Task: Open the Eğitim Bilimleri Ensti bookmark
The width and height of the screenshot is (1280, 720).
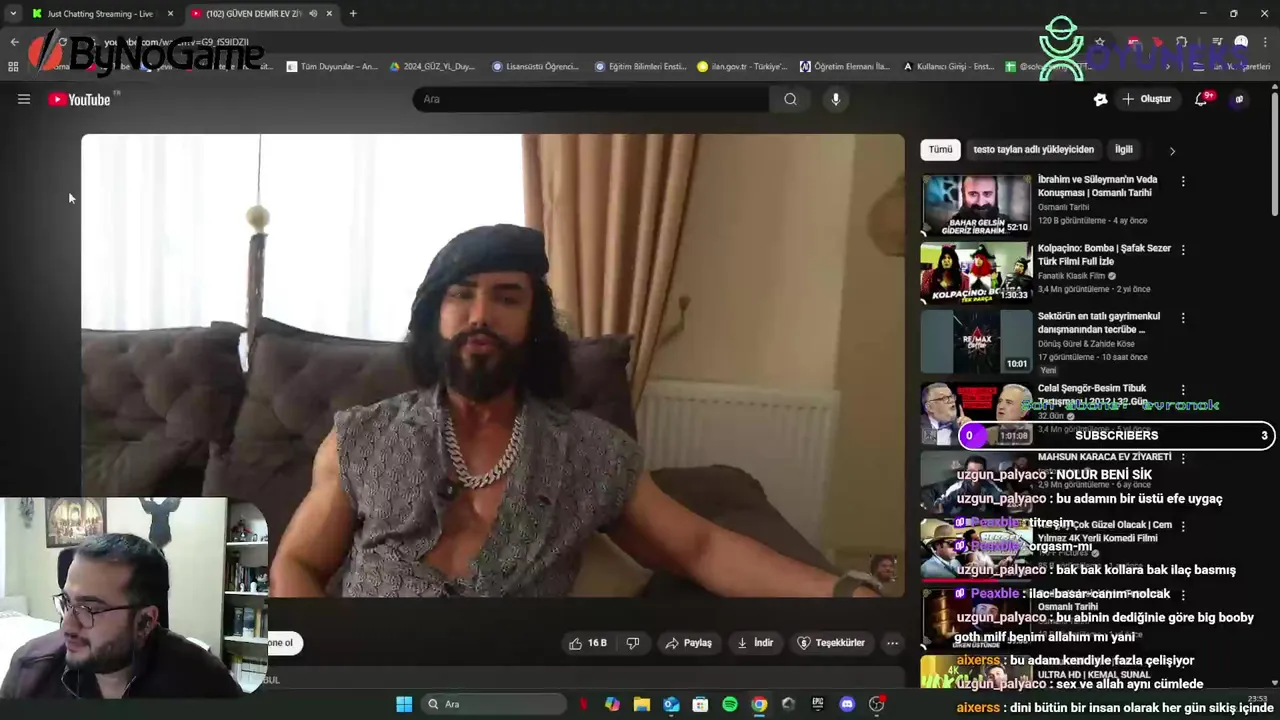Action: [x=640, y=67]
